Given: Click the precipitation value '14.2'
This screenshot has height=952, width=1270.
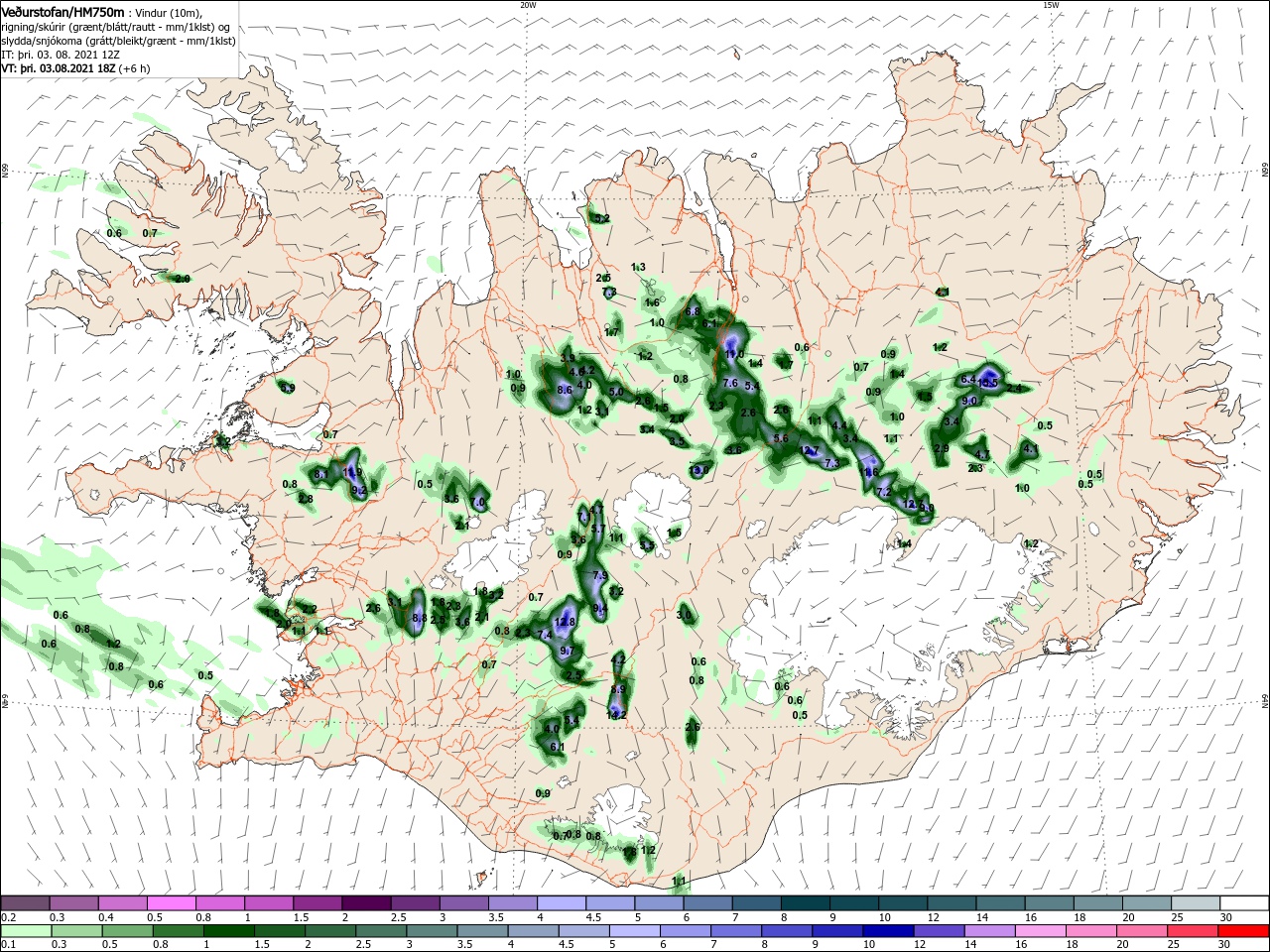Looking at the screenshot, I should coord(616,714).
